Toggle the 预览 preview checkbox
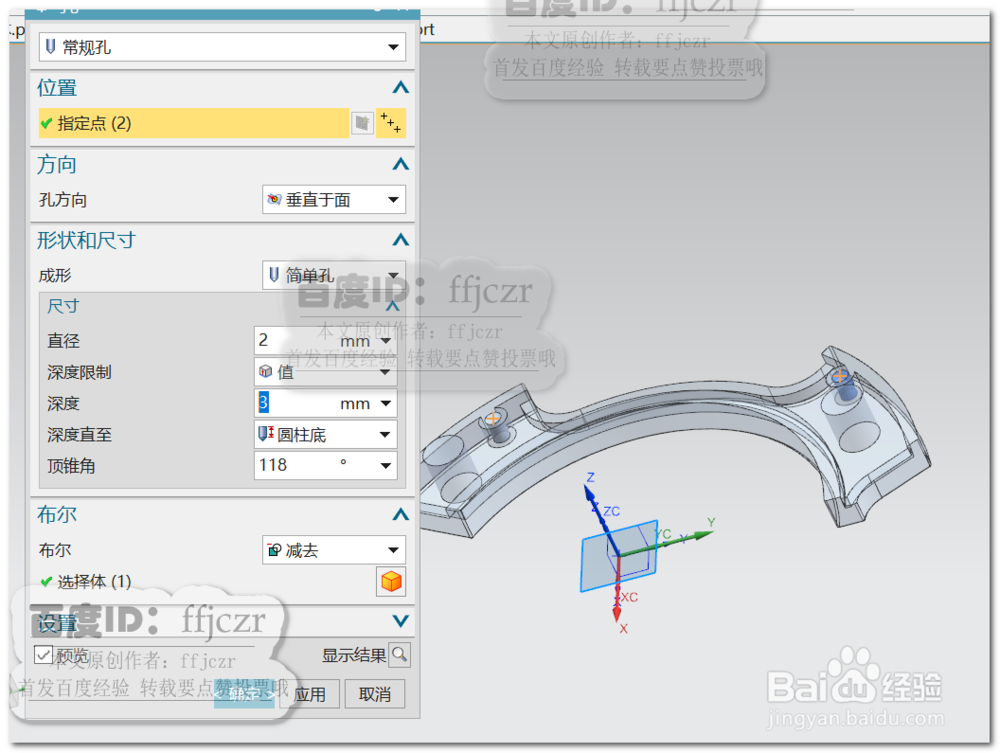The image size is (1000, 753). 41,654
